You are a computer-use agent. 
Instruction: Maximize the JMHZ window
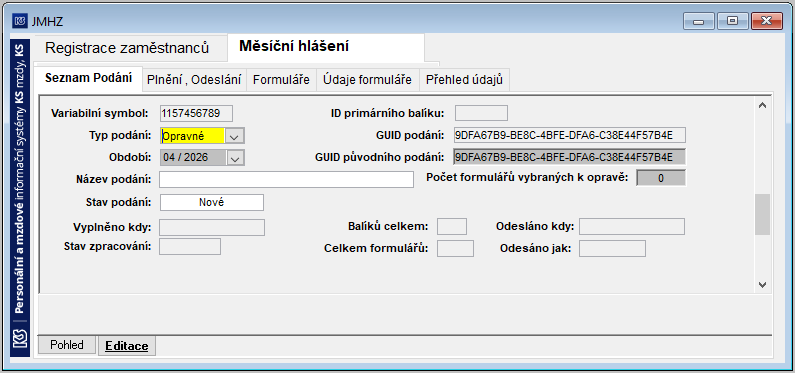coord(732,21)
